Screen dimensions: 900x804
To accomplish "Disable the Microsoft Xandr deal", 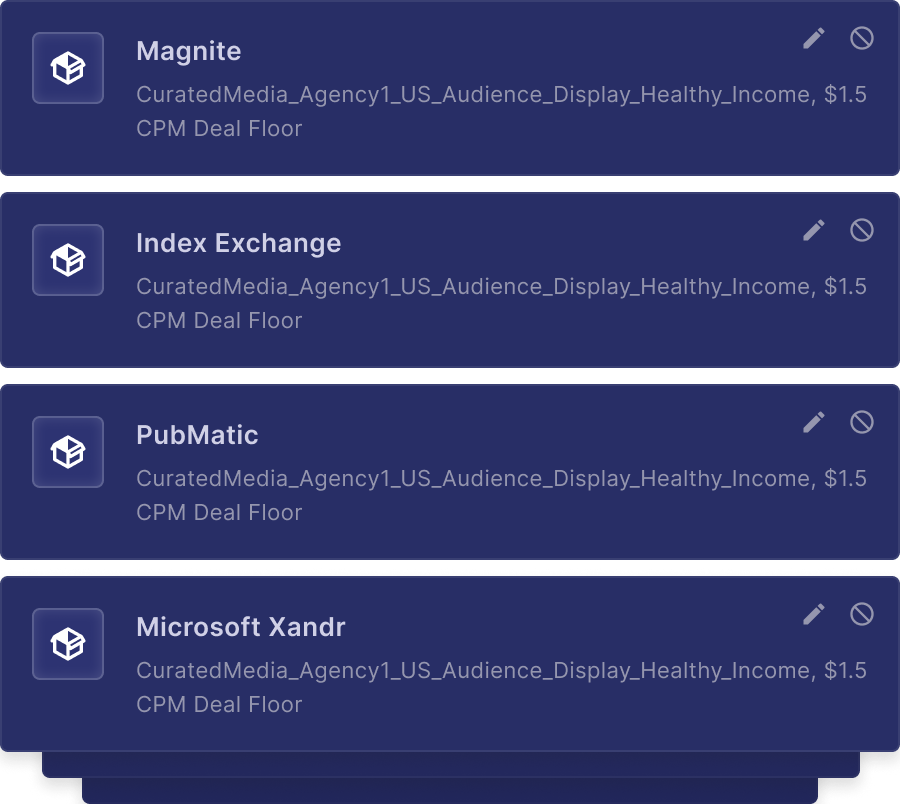I will click(x=861, y=614).
